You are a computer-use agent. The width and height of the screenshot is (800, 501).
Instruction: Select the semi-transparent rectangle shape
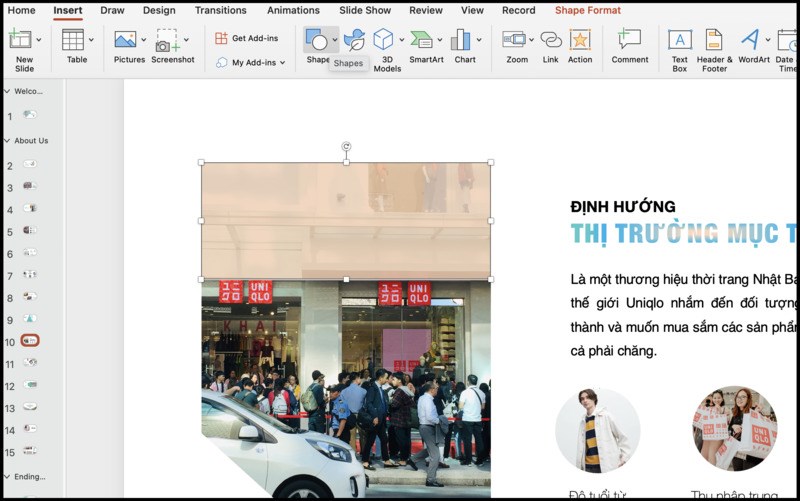(x=346, y=221)
